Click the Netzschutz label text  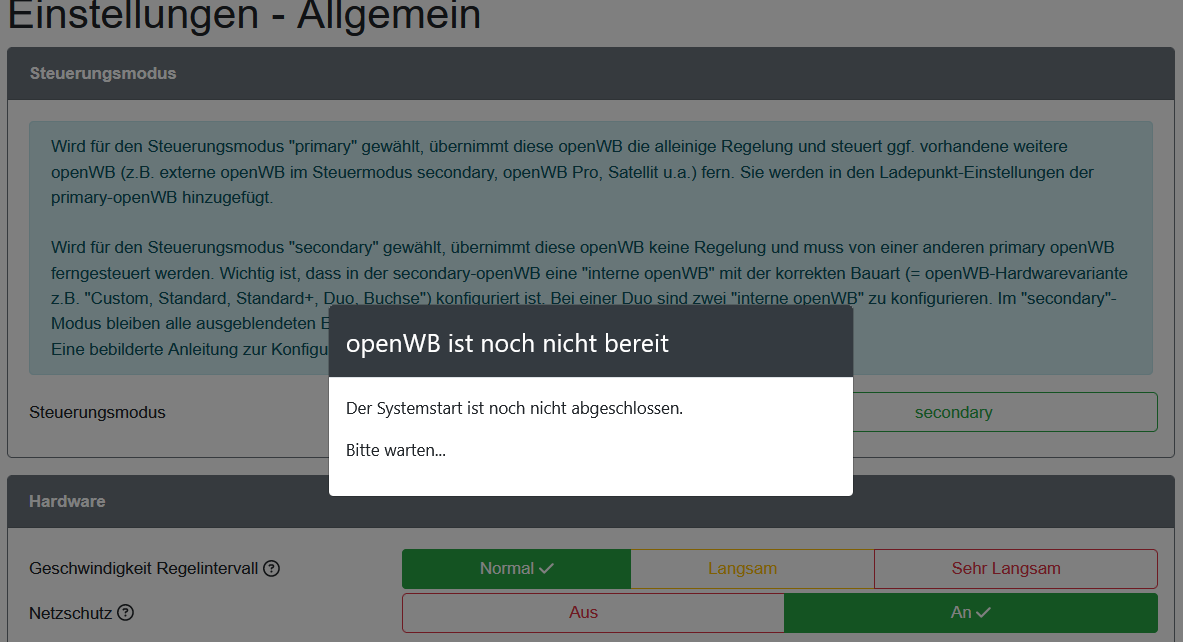[x=70, y=613]
